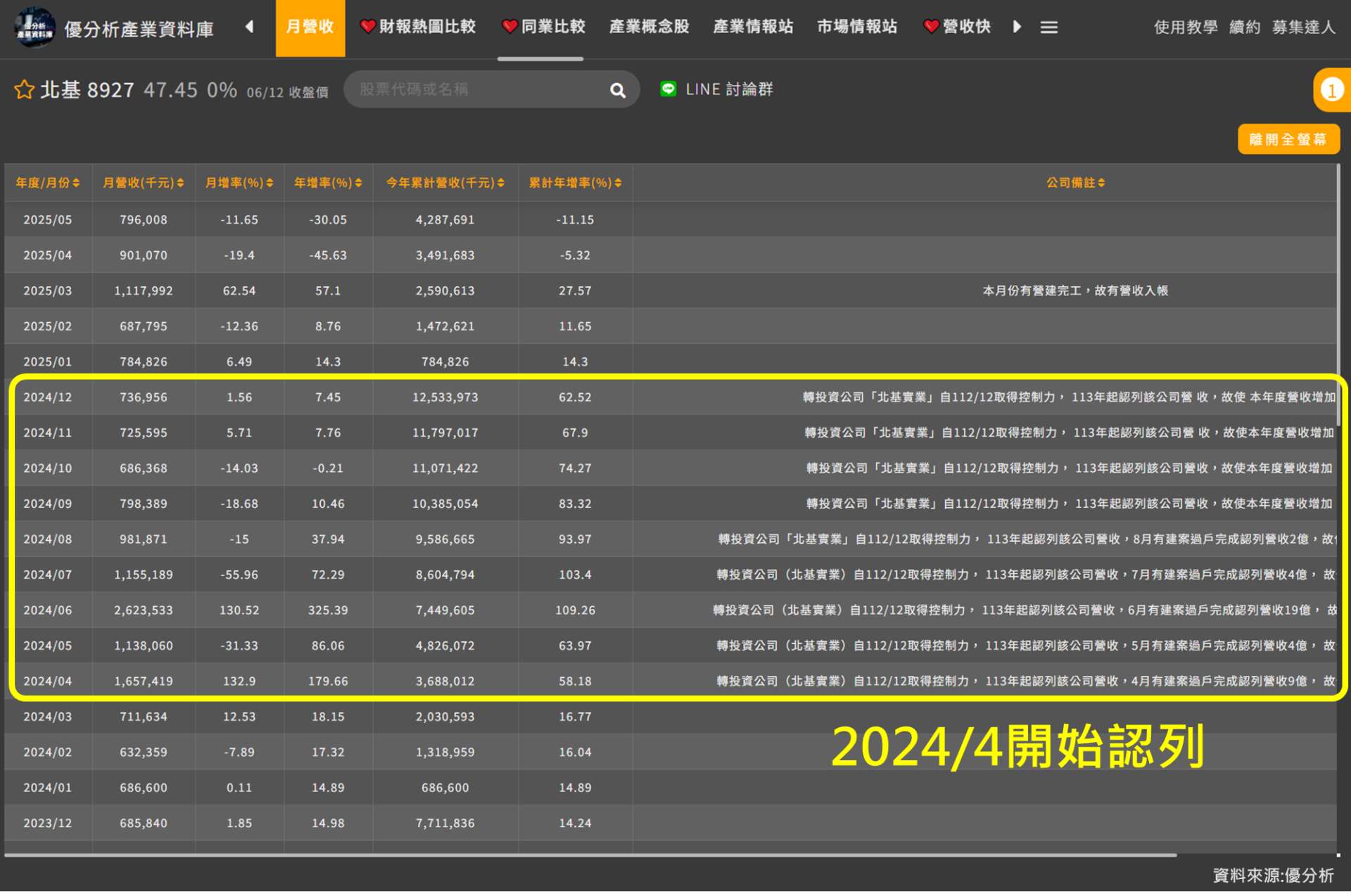Add 北基 8927 to favorites via the star icon

(25, 90)
